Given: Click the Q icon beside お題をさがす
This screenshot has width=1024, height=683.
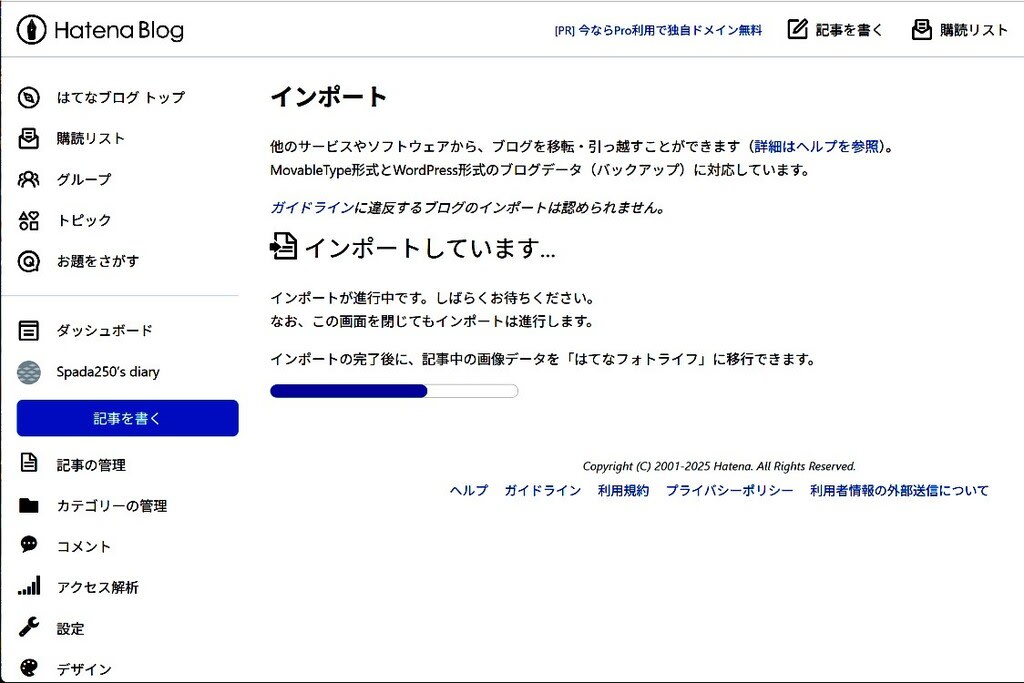Looking at the screenshot, I should click(x=29, y=261).
